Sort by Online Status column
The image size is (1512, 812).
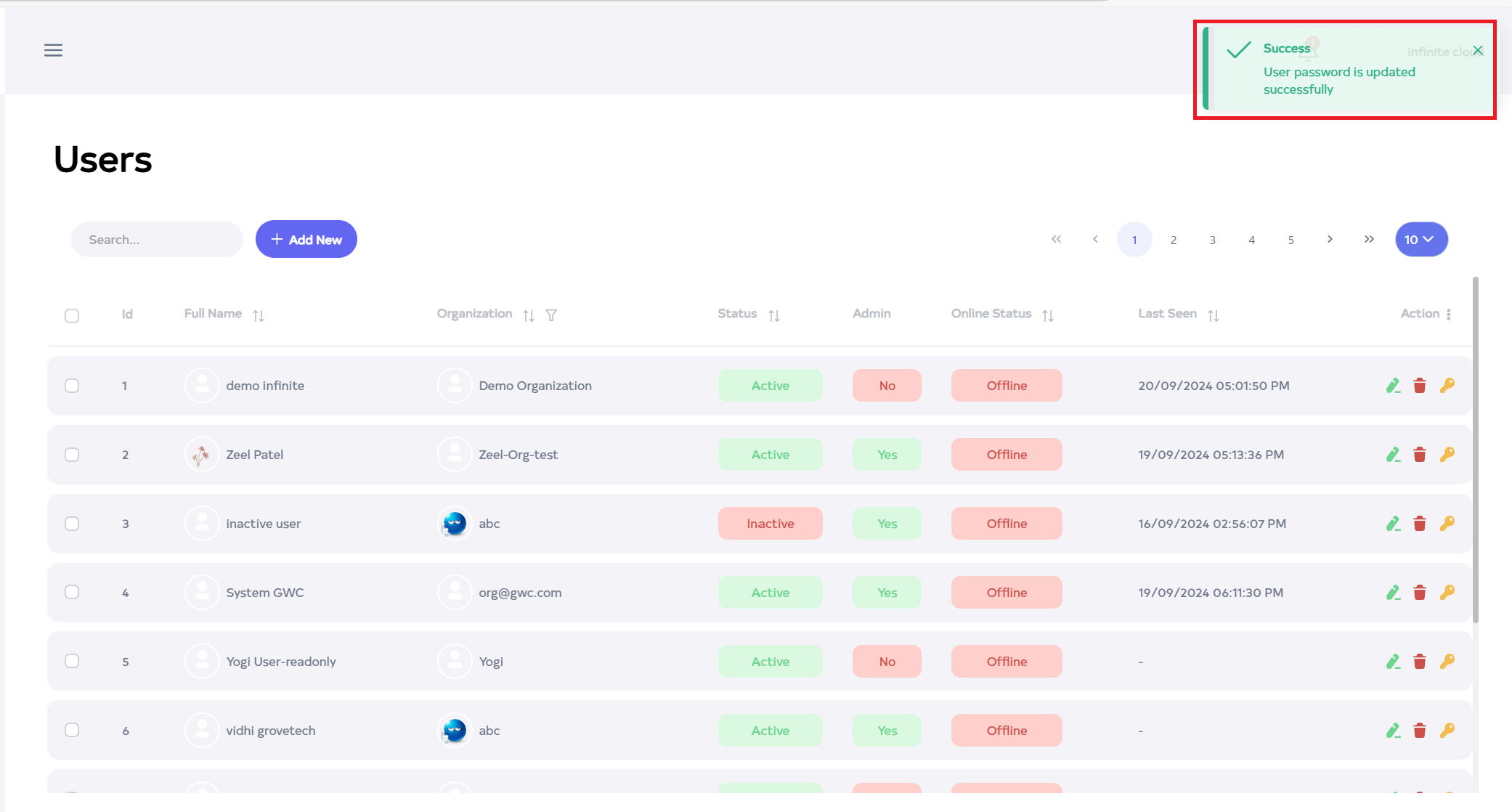click(x=1047, y=315)
